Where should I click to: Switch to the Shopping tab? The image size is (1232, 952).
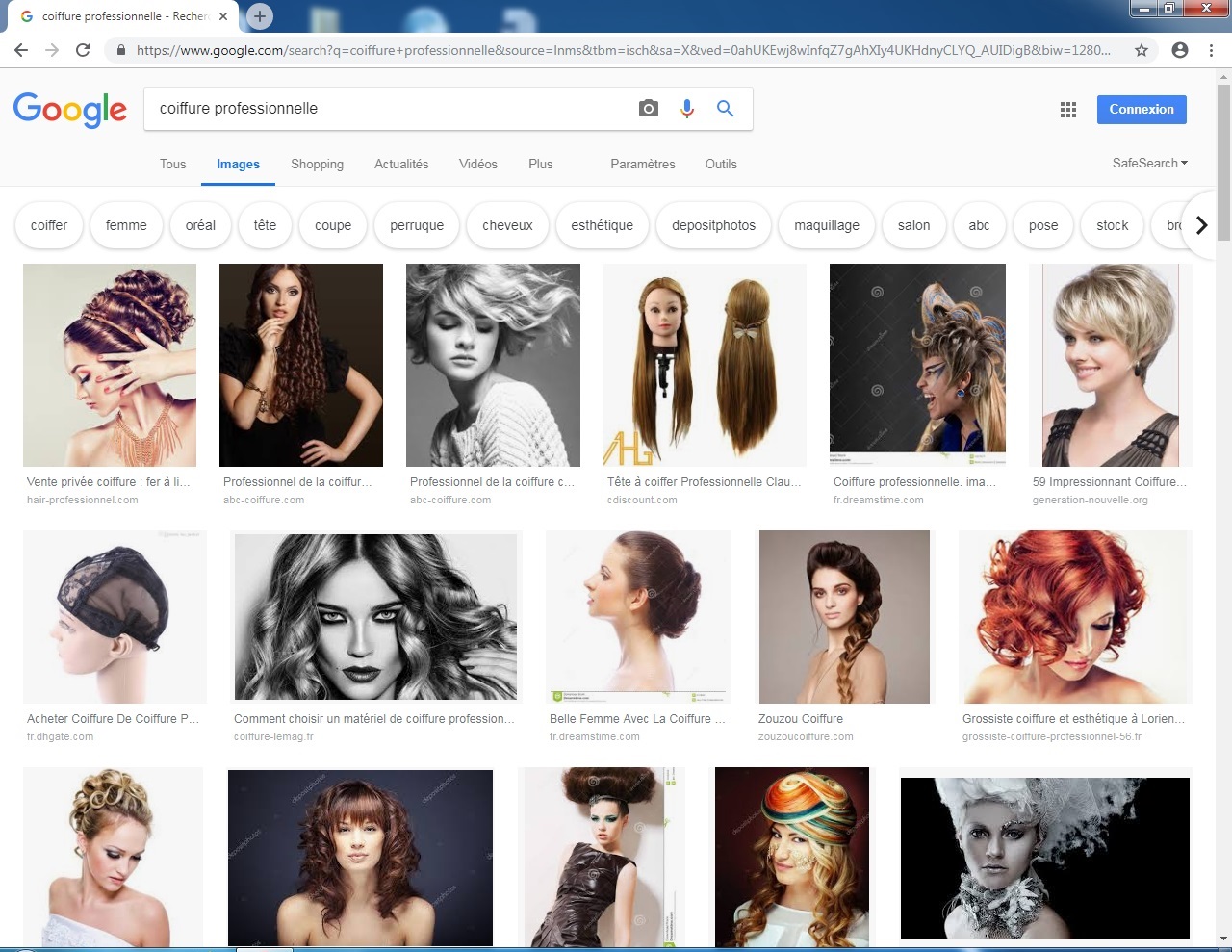317,164
